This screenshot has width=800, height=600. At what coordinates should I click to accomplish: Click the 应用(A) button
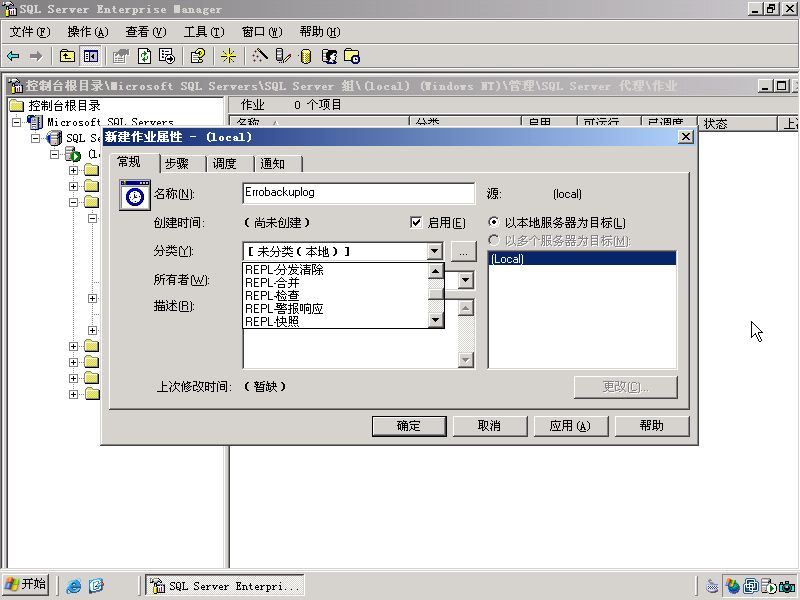570,426
